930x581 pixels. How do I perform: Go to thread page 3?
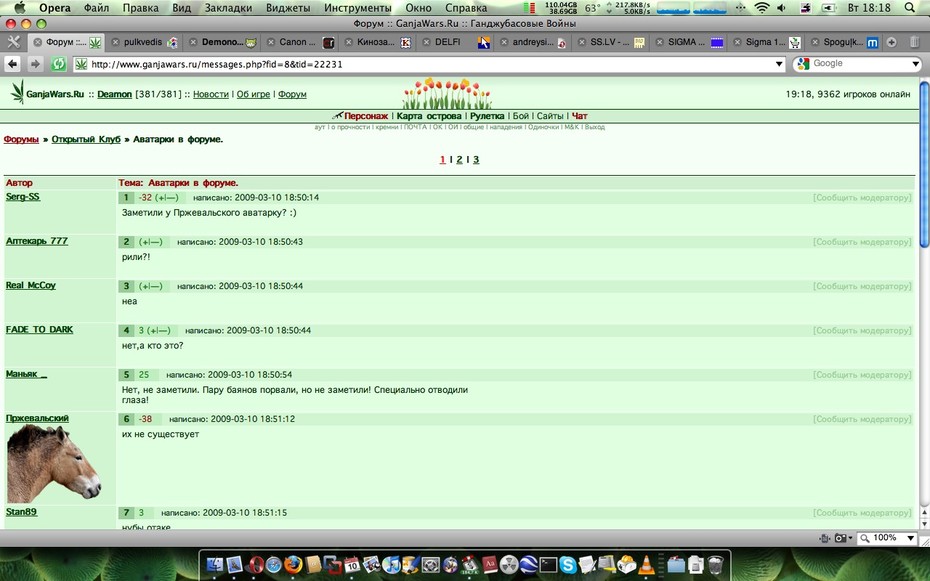point(476,159)
